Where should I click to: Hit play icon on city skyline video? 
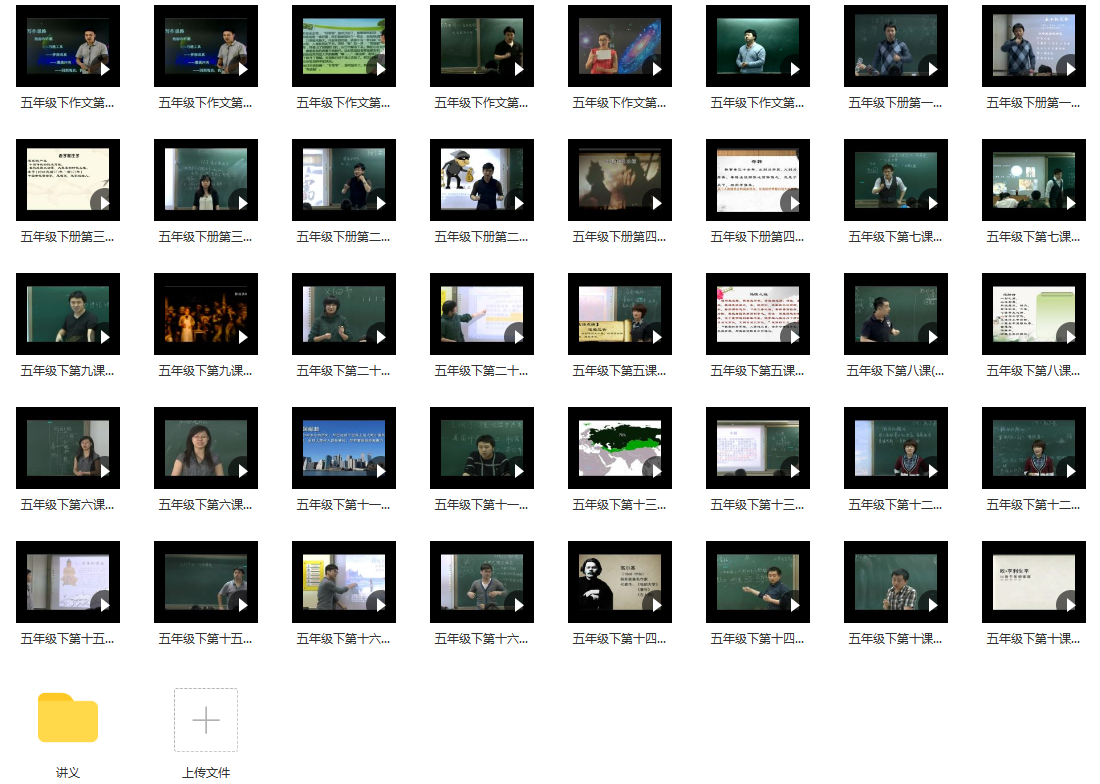380,471
